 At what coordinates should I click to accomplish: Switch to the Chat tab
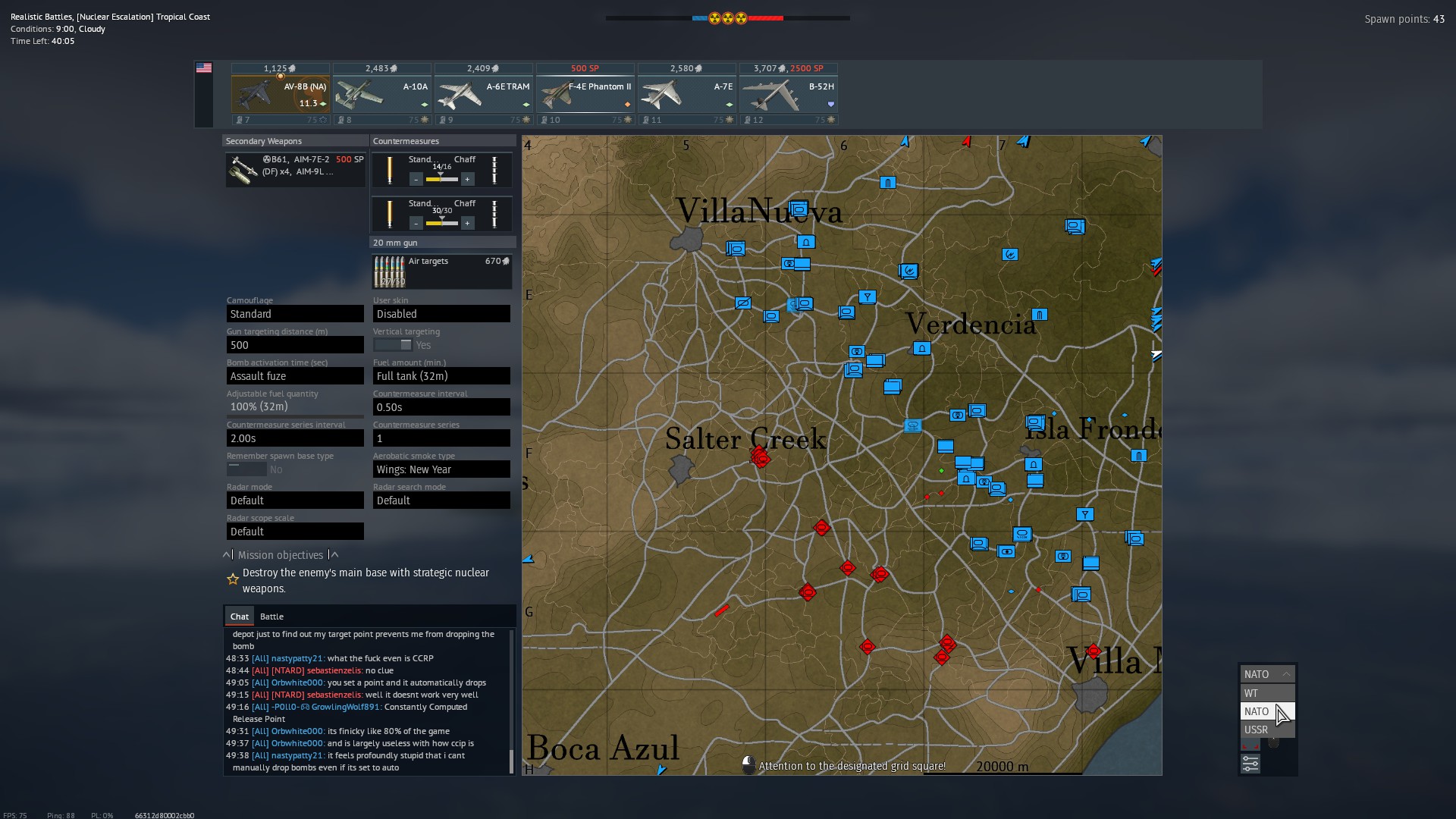(x=240, y=617)
